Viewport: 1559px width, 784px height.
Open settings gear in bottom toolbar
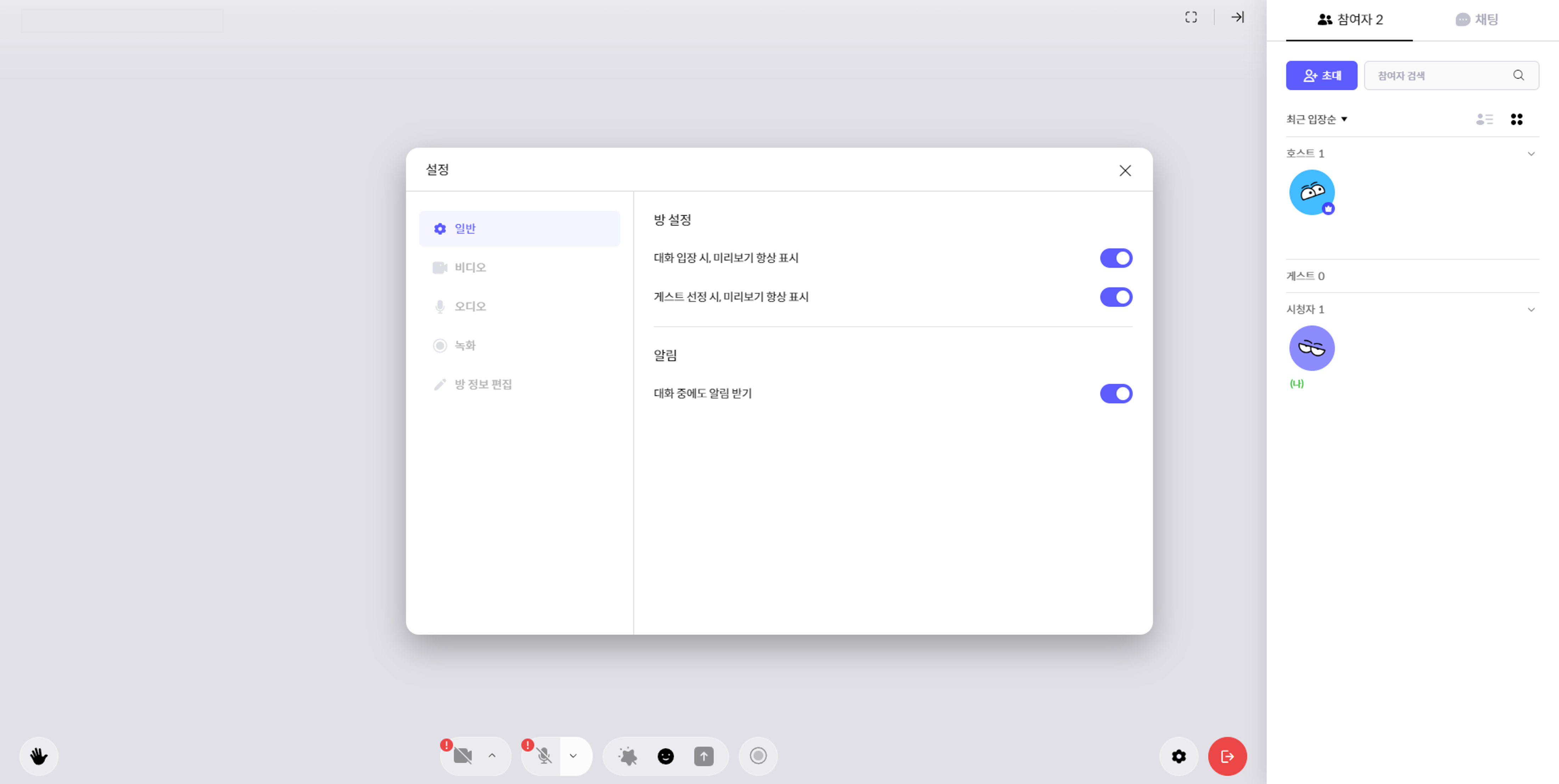click(1178, 756)
